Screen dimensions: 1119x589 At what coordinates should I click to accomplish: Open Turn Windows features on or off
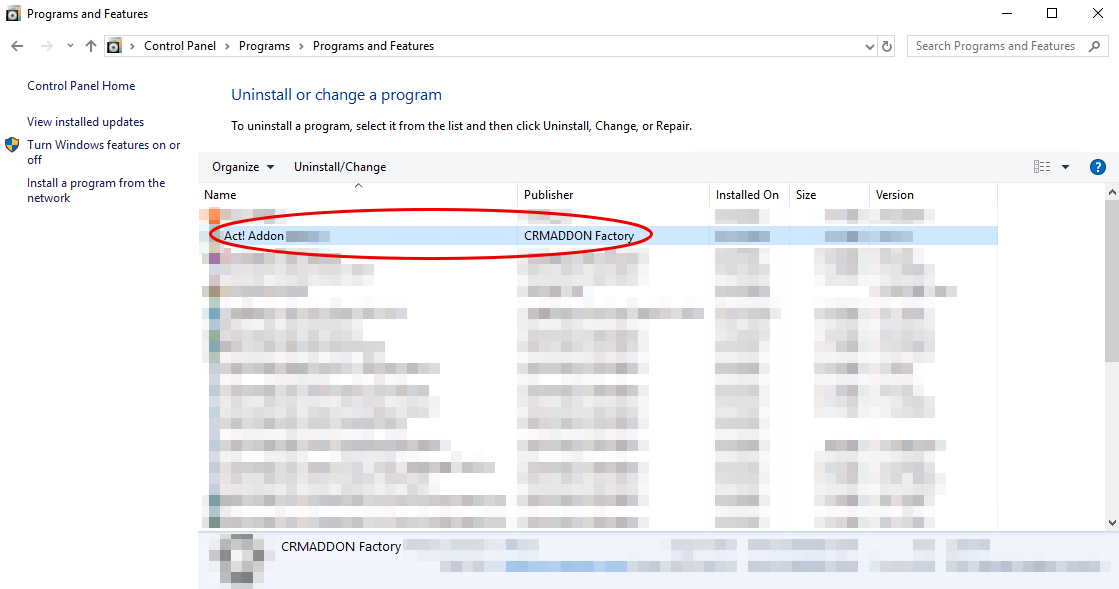point(103,152)
